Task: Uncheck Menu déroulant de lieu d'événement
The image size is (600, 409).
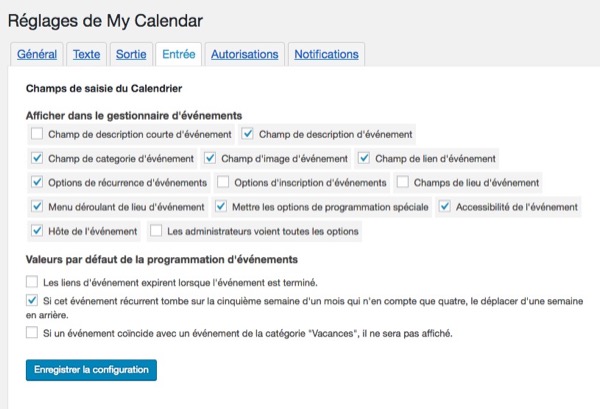Action: tap(37, 207)
